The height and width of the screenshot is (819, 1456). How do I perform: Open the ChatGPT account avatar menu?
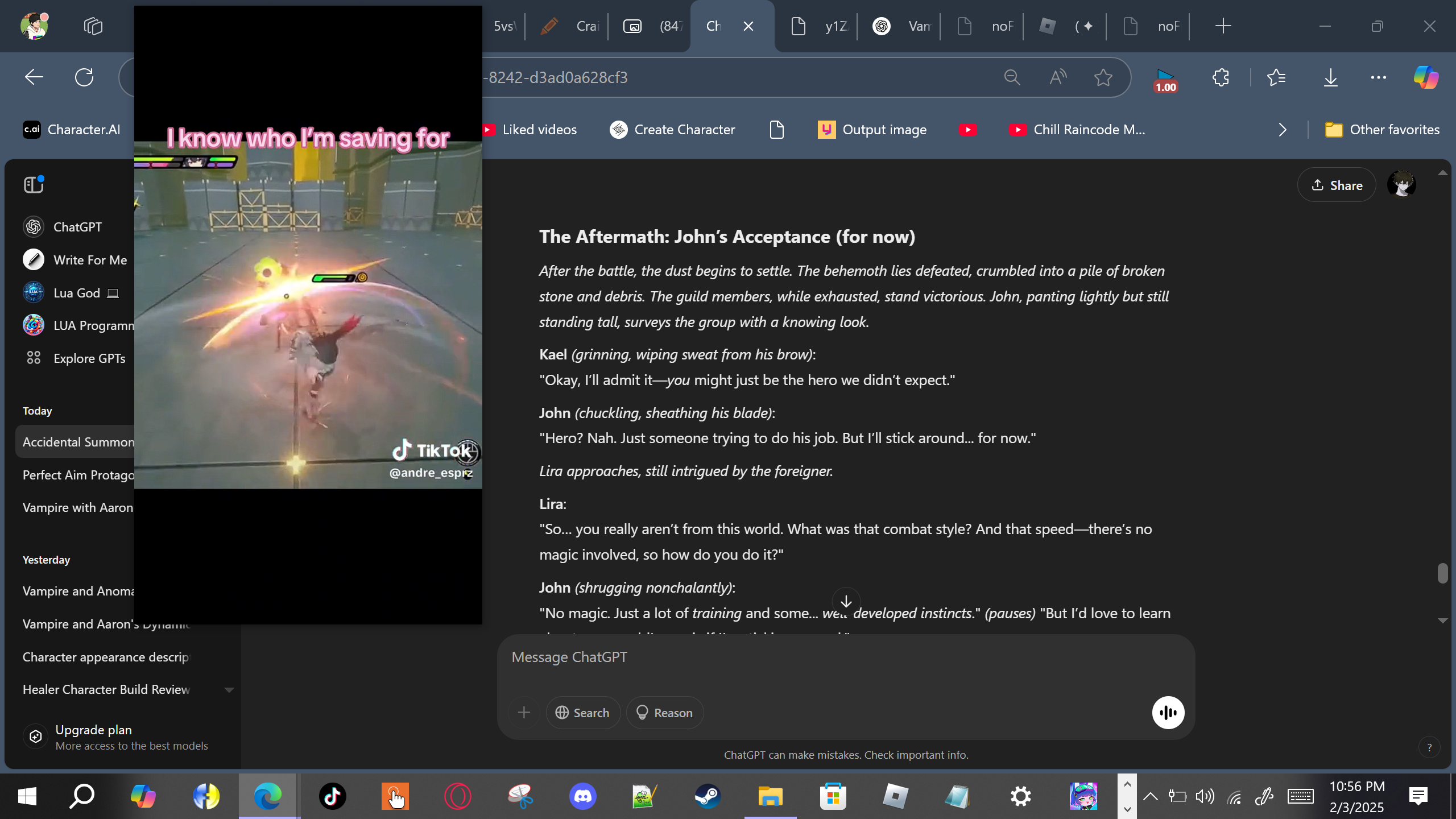1401,185
